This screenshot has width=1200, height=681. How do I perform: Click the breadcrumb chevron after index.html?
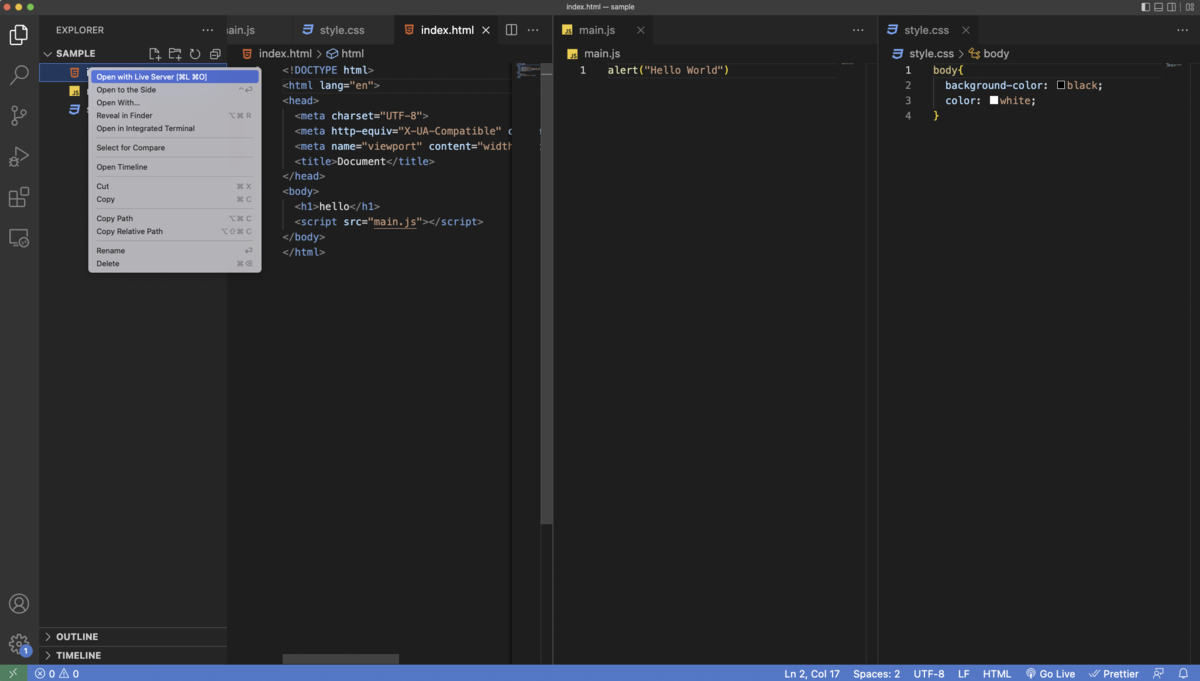(320, 54)
